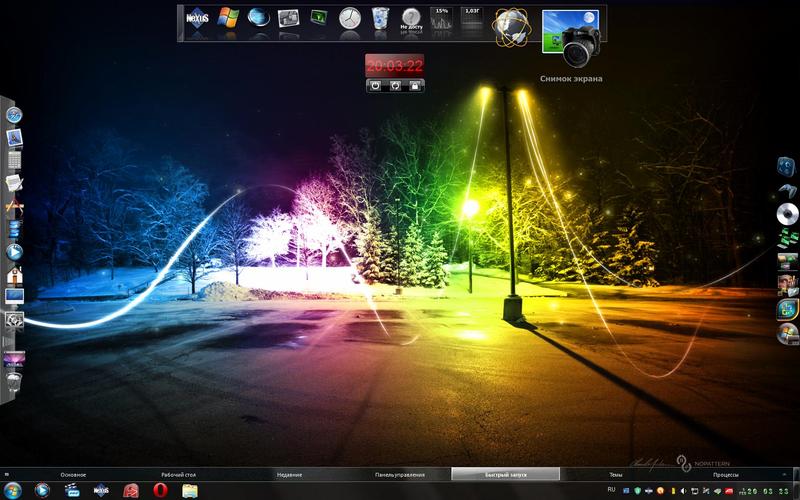This screenshot has width=800, height=500.
Task: Open the Recycle Bin in the top dock
Action: pos(380,18)
